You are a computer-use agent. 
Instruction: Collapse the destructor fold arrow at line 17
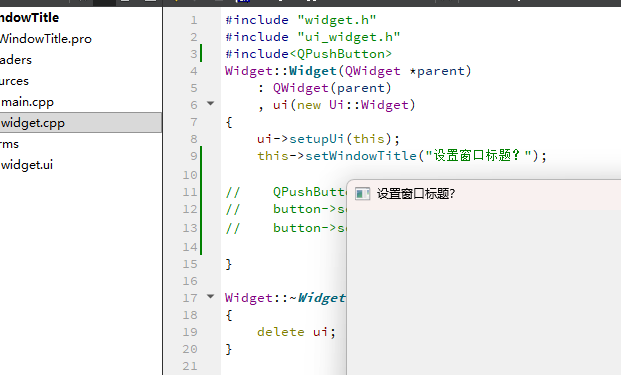click(211, 296)
